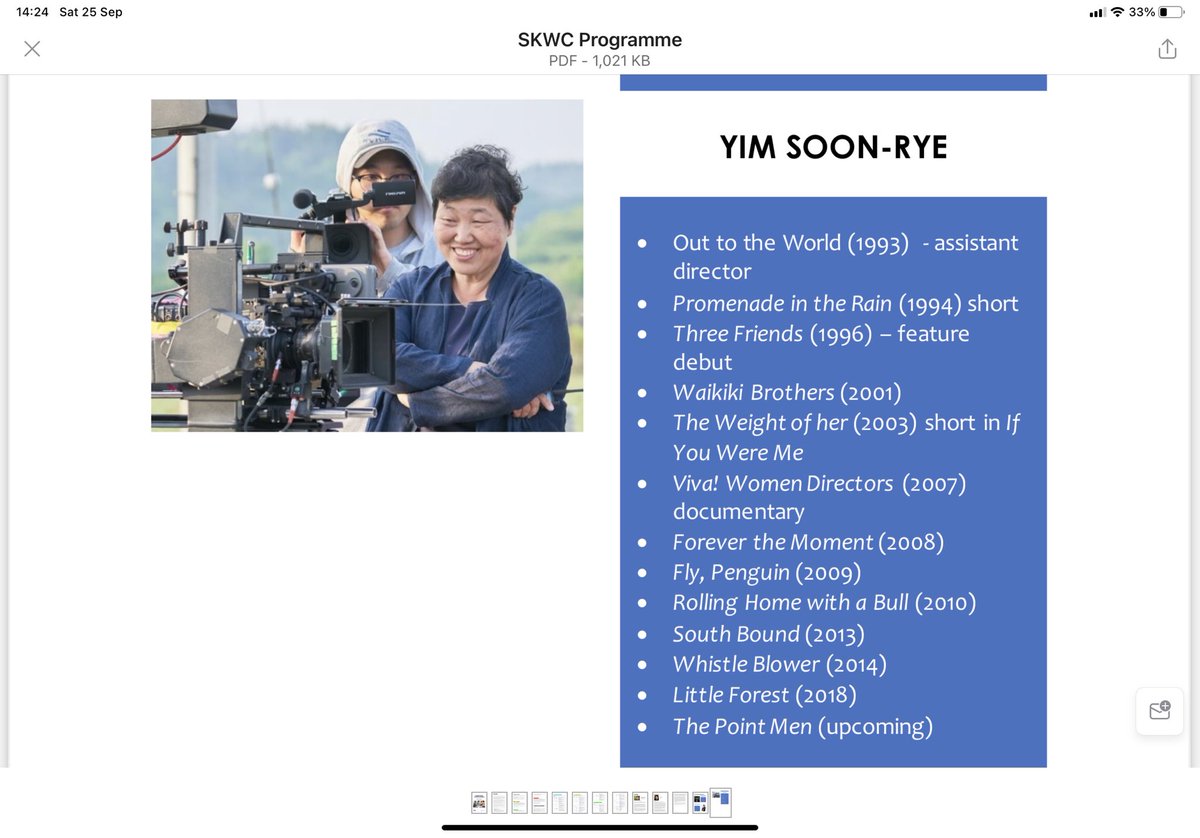The height and width of the screenshot is (838, 1200).
Task: Select the currently highlighted page thumbnail
Action: (x=719, y=802)
